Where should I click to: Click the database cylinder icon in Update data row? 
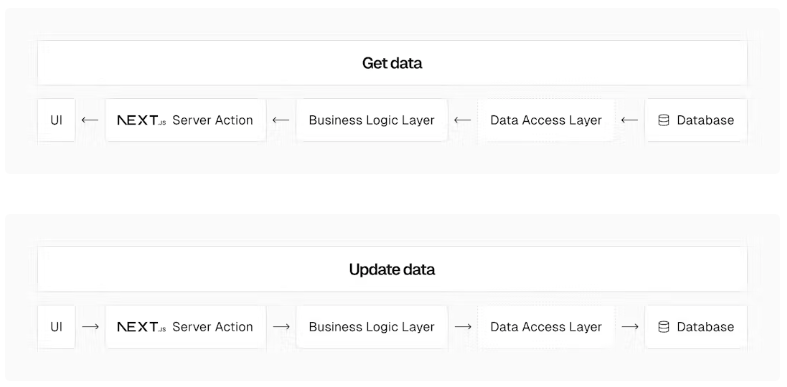664,327
